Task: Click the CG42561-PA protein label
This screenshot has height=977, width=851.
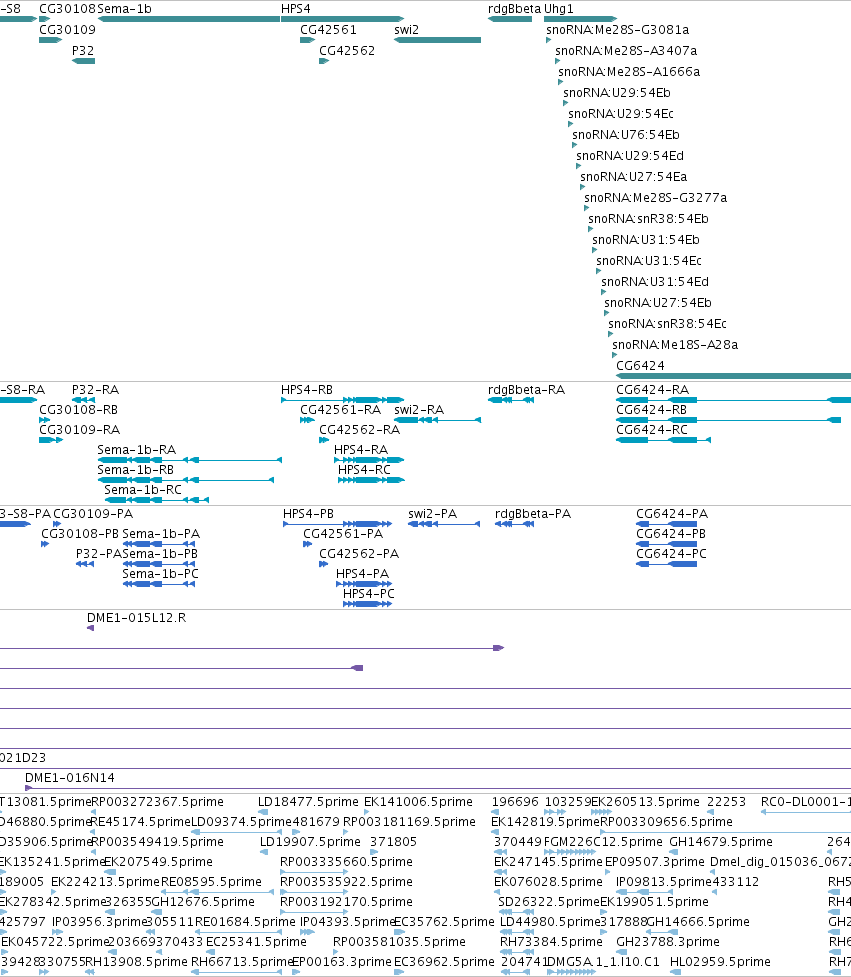Action: pyautogui.click(x=343, y=533)
